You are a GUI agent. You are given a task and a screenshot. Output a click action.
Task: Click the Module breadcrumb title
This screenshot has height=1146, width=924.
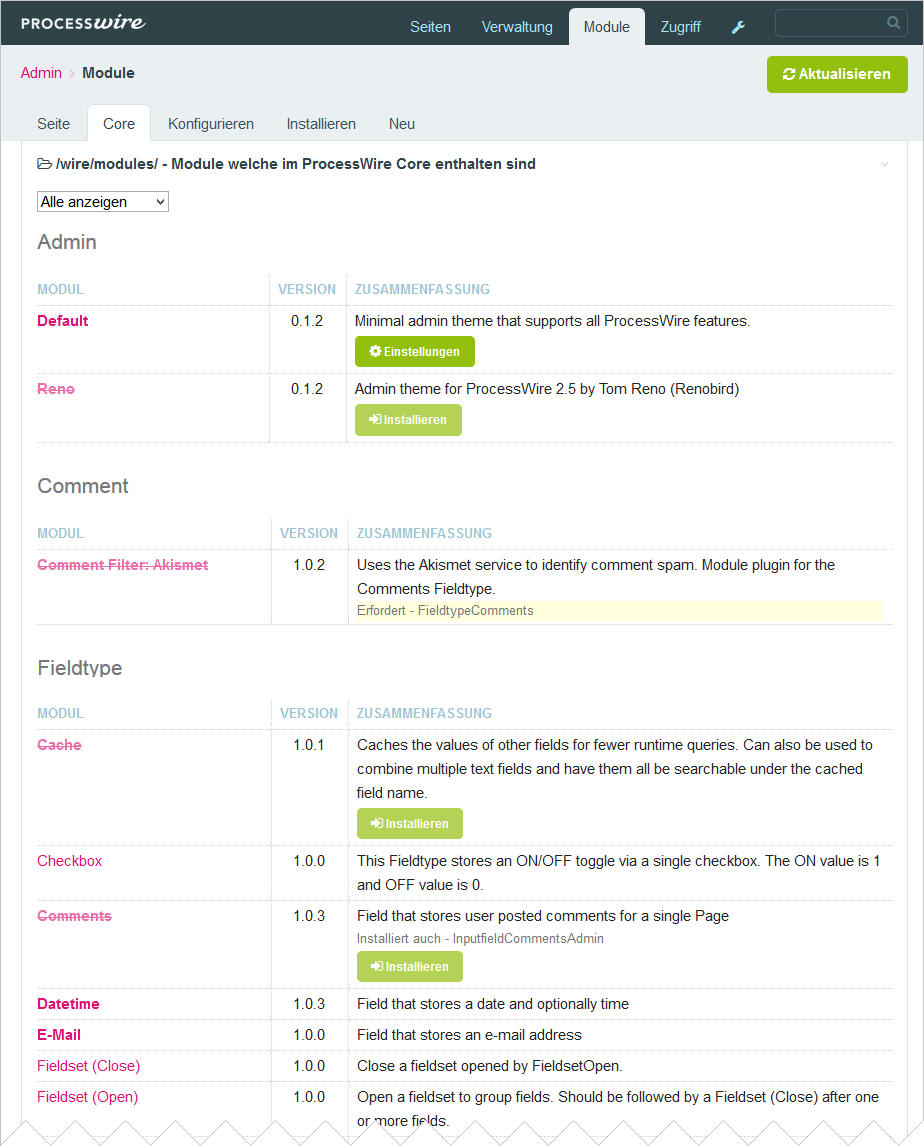click(108, 73)
